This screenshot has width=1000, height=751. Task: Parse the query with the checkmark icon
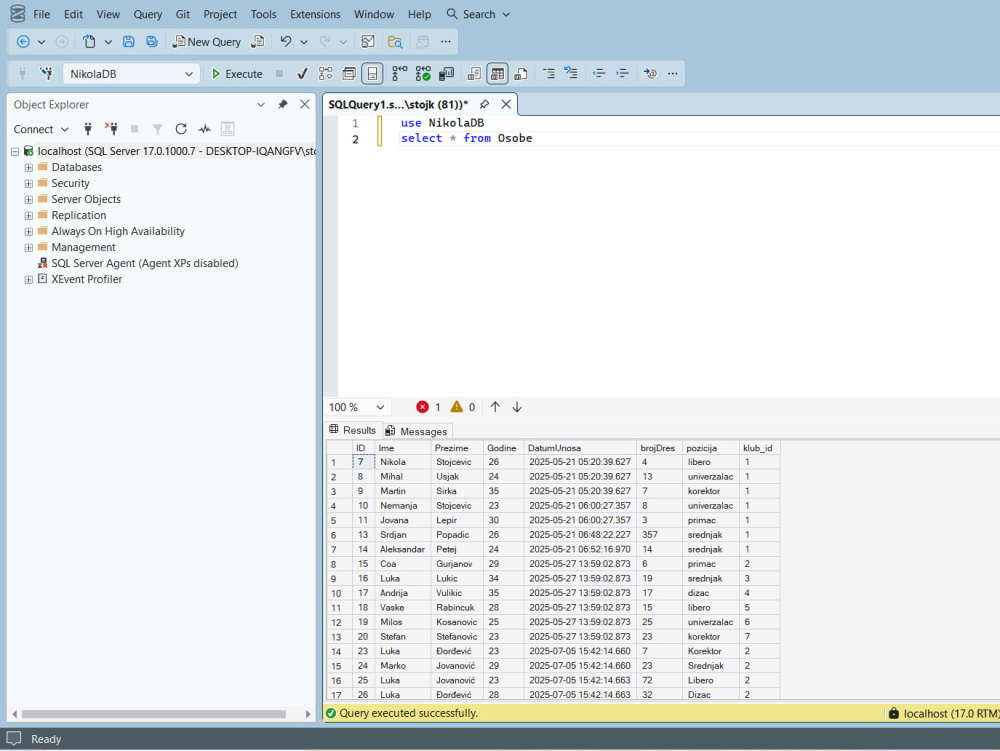tap(302, 74)
